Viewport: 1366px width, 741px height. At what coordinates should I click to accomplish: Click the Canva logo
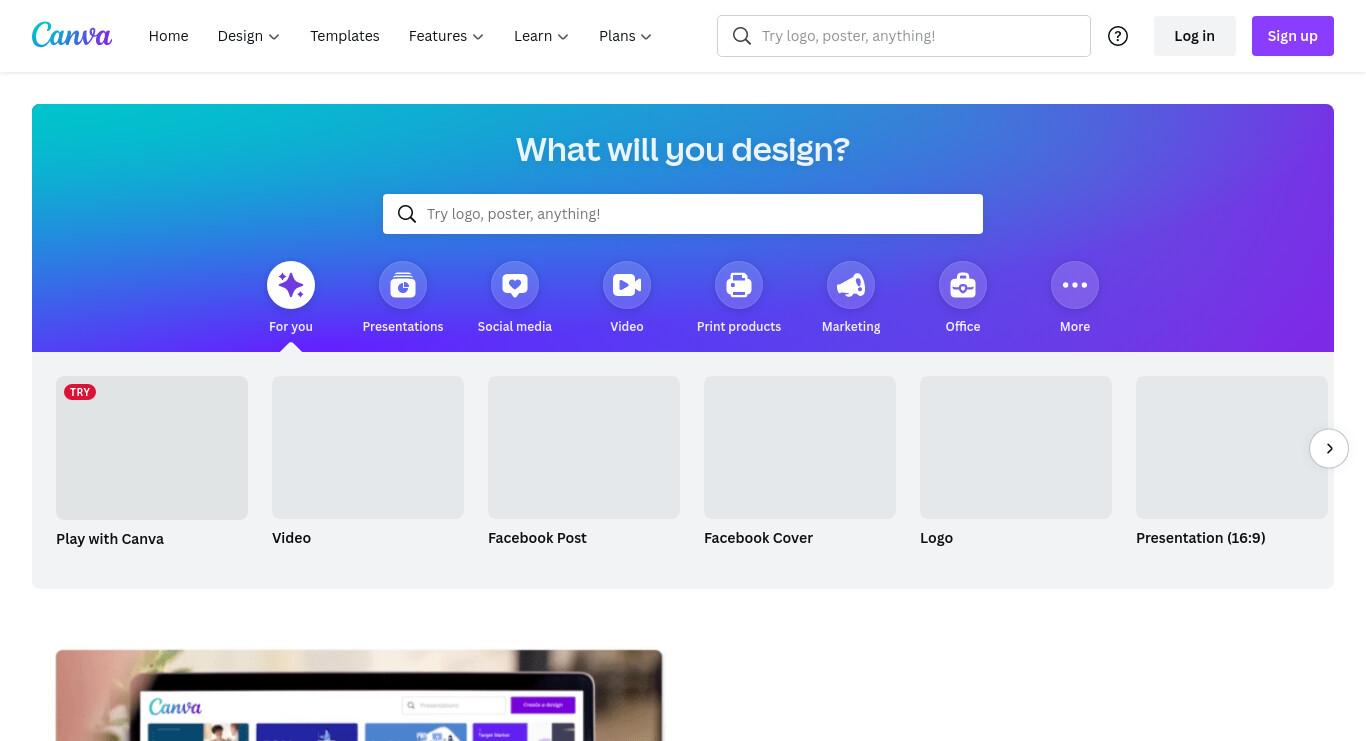pyautogui.click(x=72, y=35)
